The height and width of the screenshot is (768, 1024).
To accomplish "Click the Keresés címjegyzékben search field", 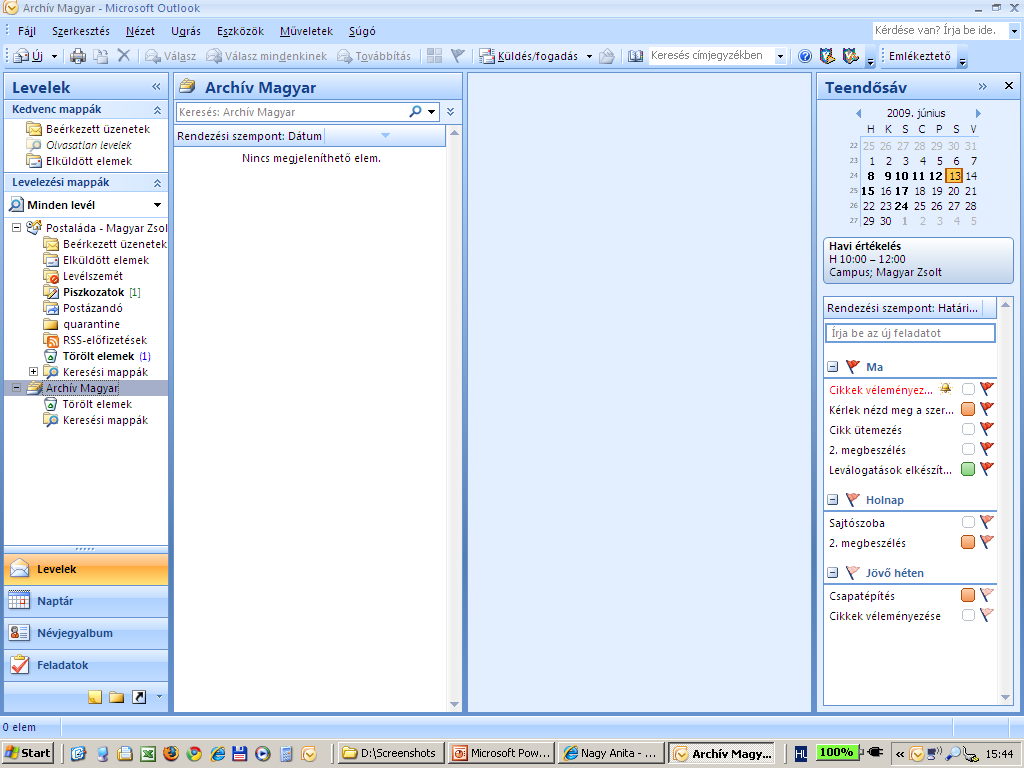I will pos(711,56).
